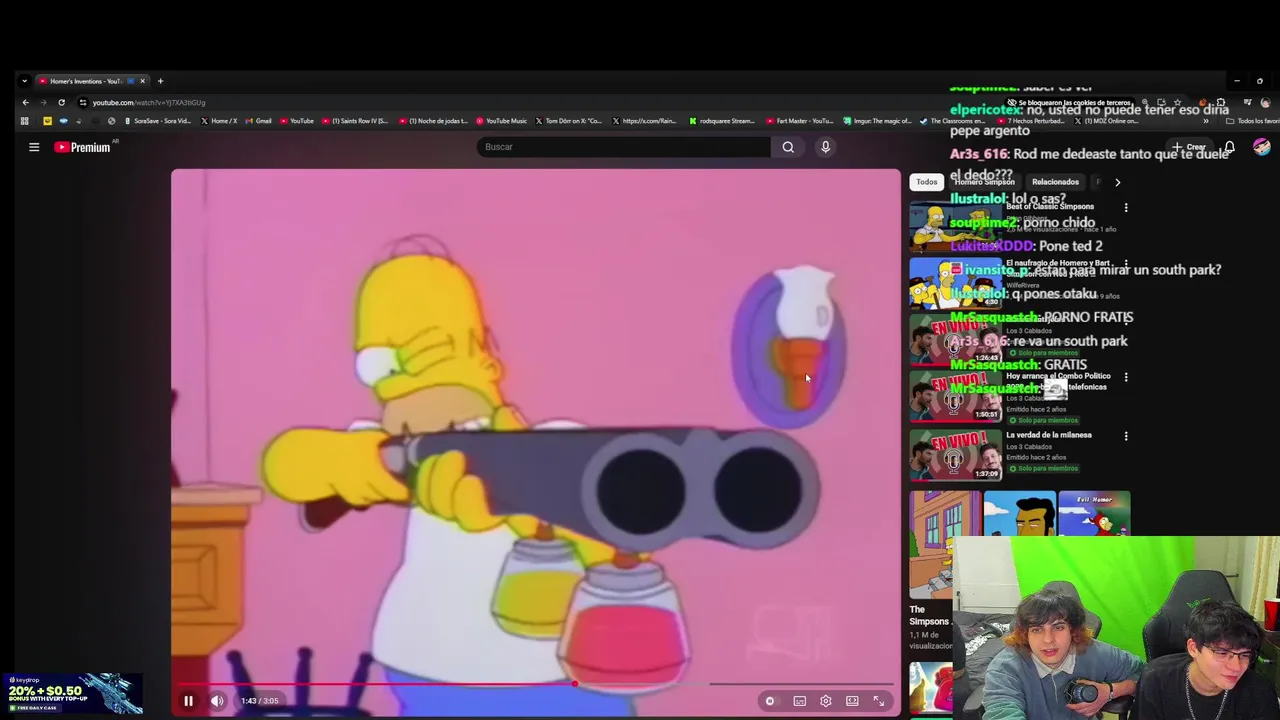Image resolution: width=1280 pixels, height=720 pixels.
Task: Close the Homer's Inventions tab
Action: tap(142, 81)
